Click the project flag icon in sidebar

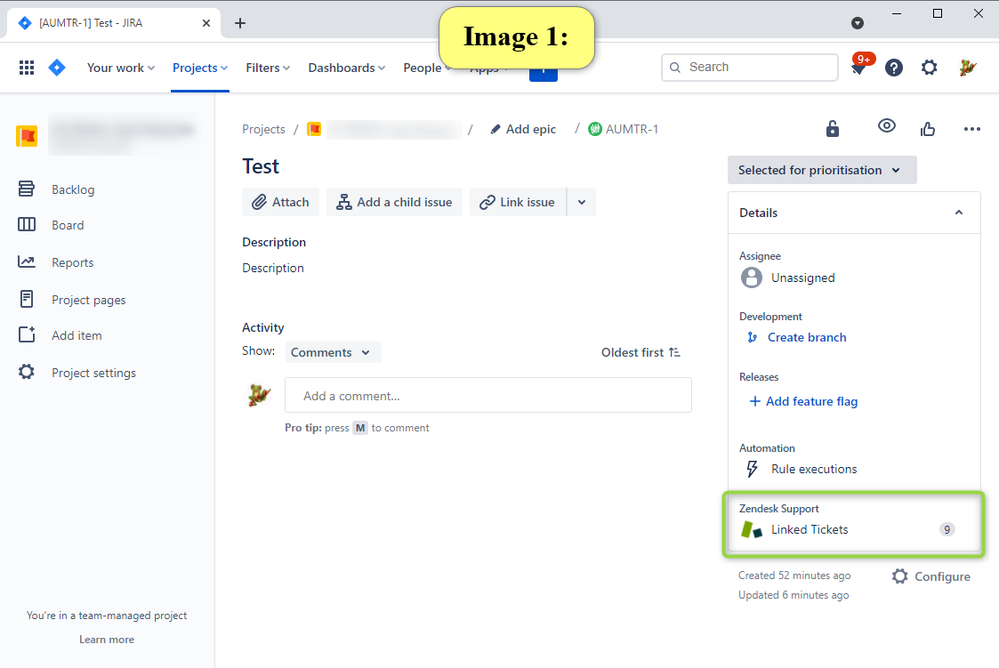tap(27, 136)
